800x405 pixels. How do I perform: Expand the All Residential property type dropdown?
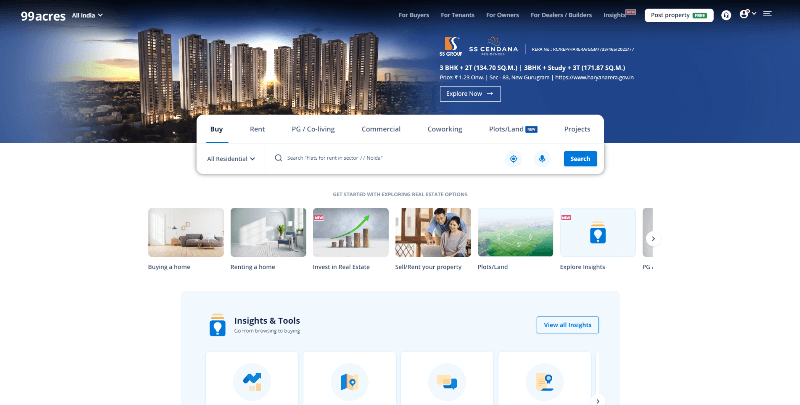(231, 158)
